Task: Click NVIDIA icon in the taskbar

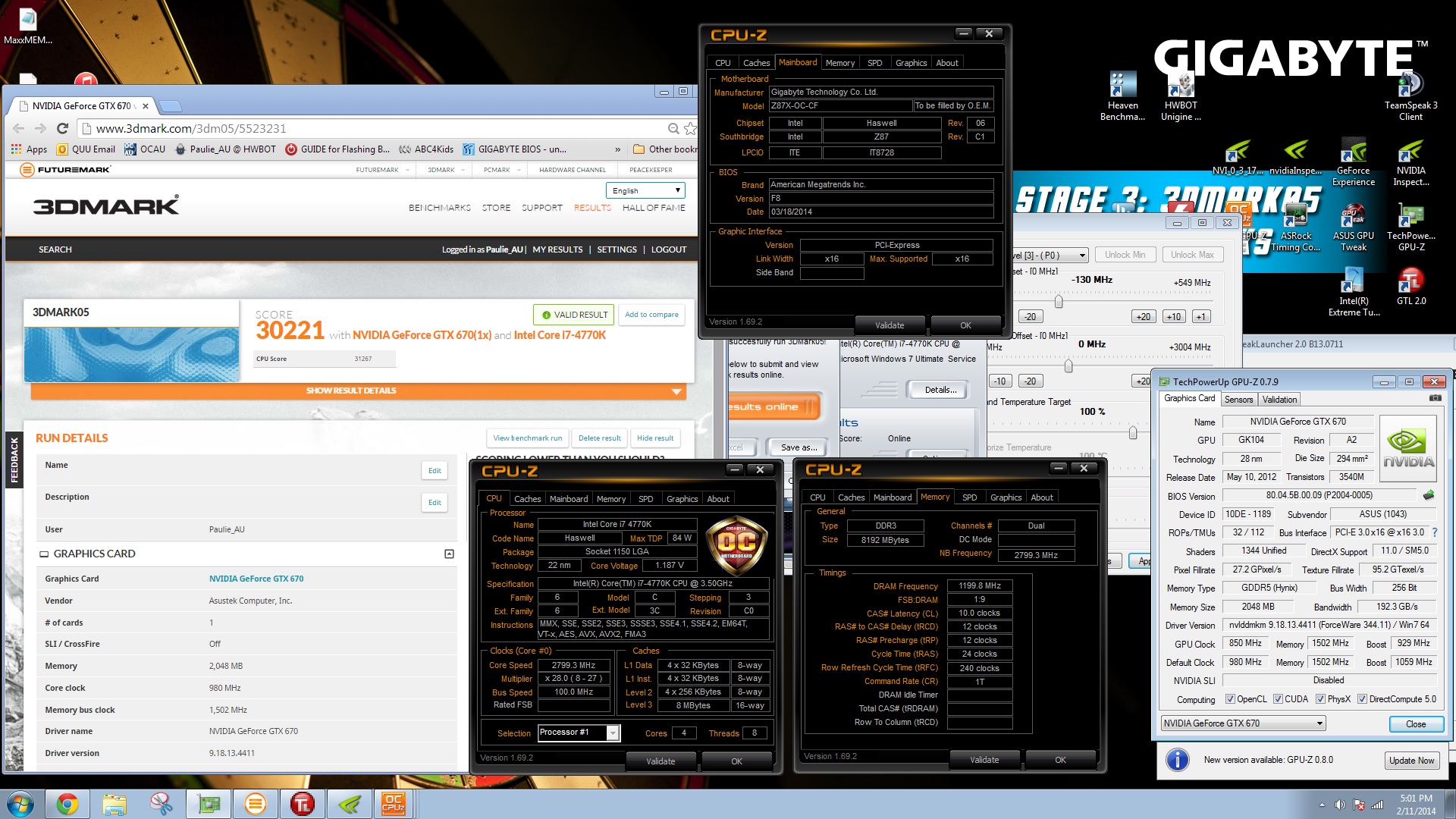Action: pyautogui.click(x=350, y=804)
